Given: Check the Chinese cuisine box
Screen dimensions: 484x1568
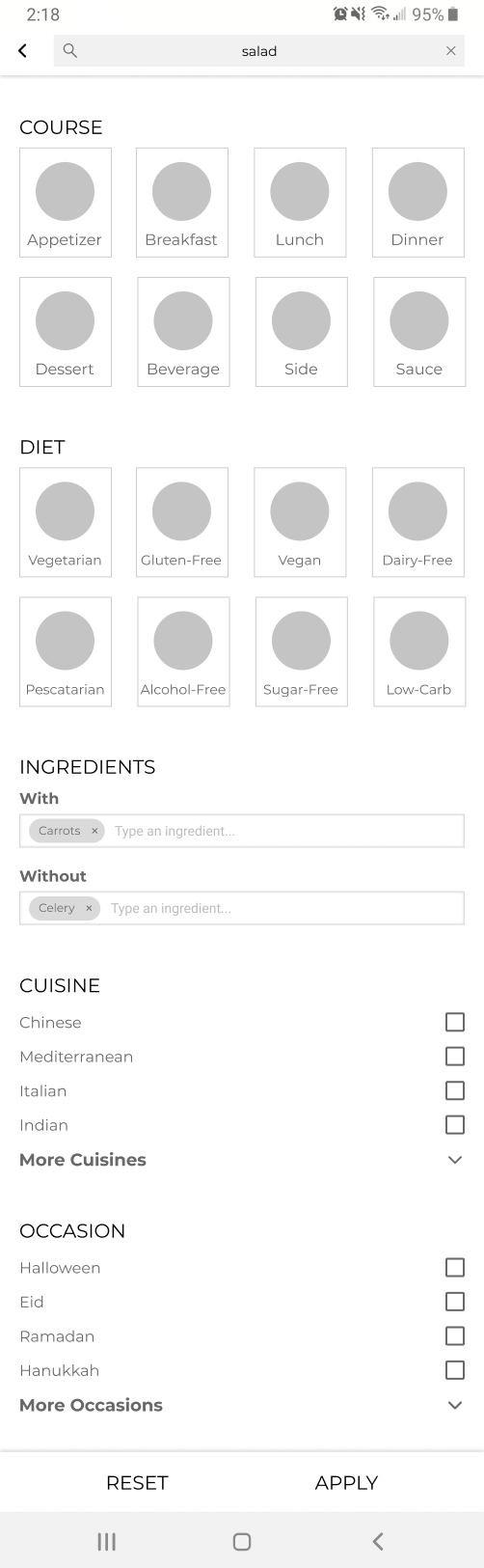Looking at the screenshot, I should (x=455, y=1022).
